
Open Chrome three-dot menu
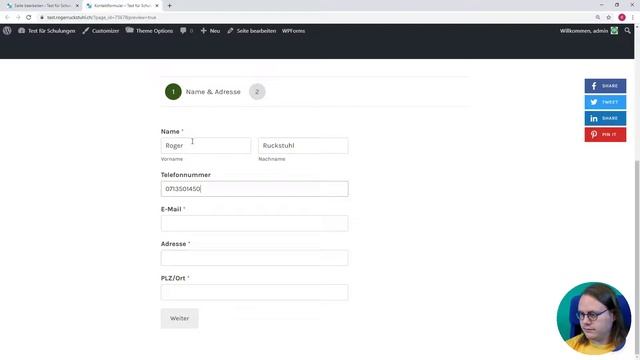pyautogui.click(x=633, y=18)
